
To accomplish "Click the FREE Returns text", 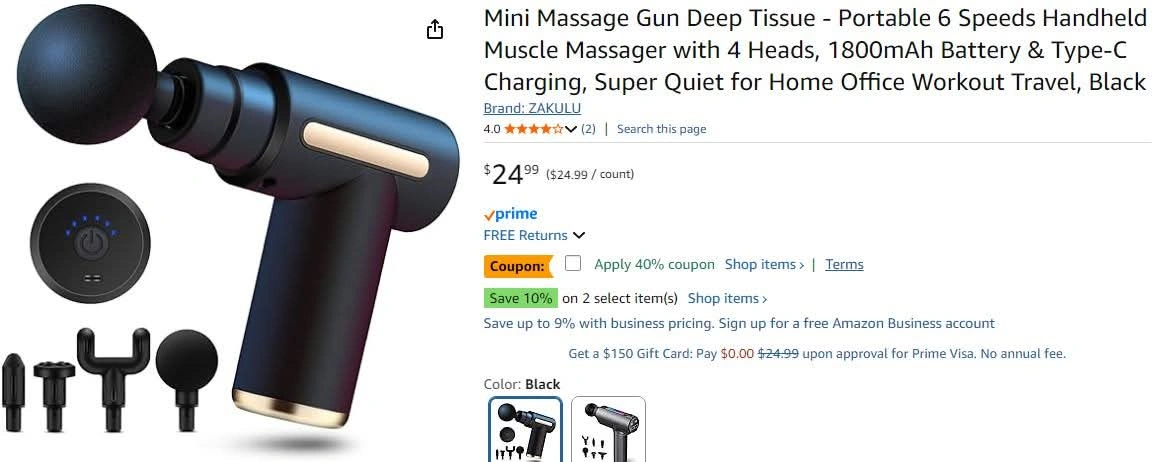I will (x=526, y=236).
